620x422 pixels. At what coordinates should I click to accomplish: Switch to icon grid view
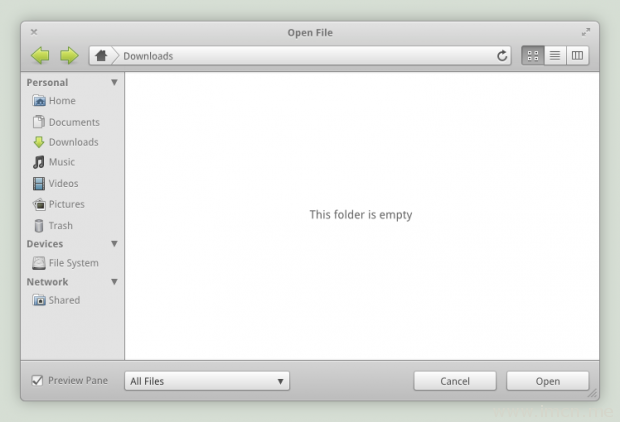click(533, 56)
